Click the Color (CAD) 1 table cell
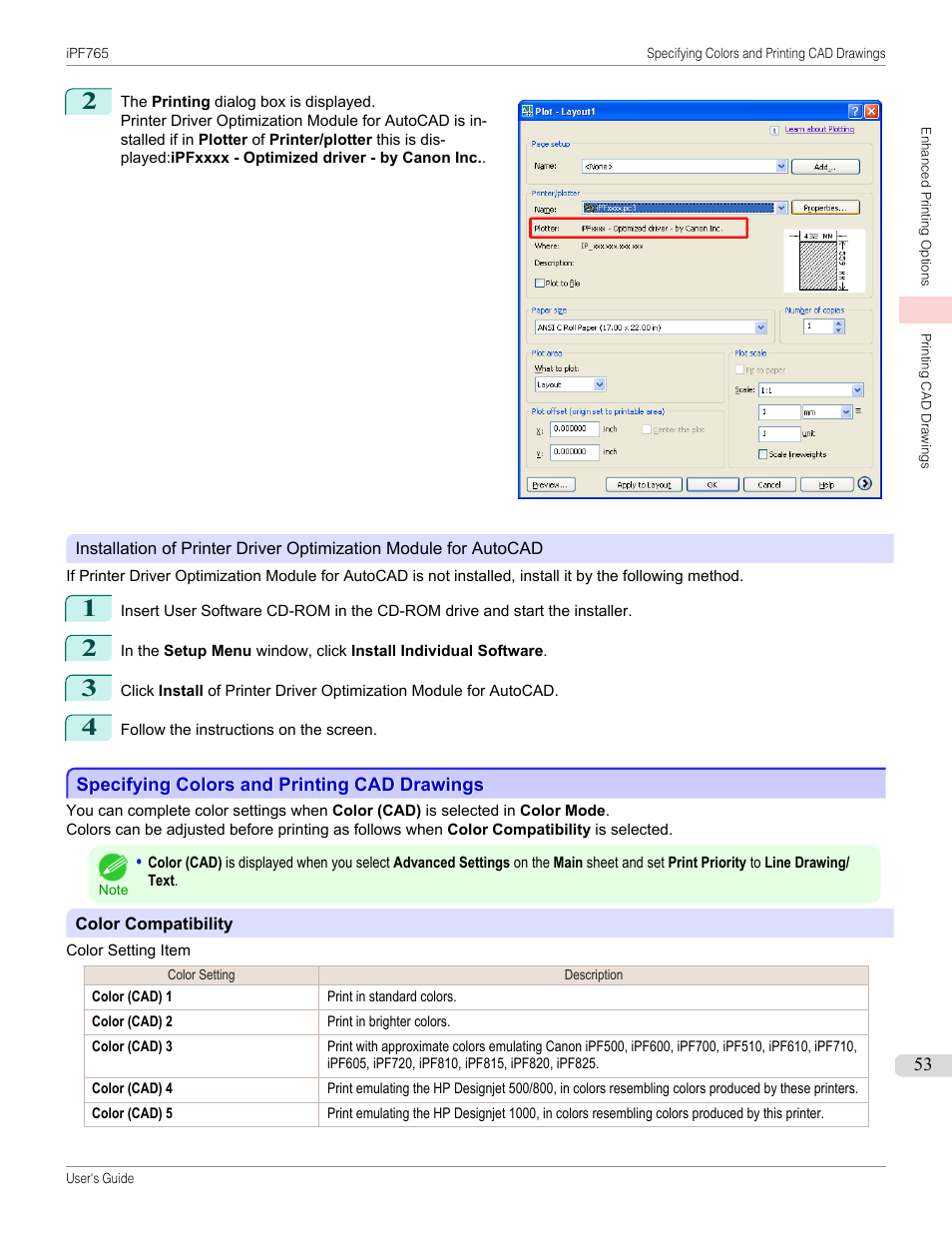 point(202,996)
